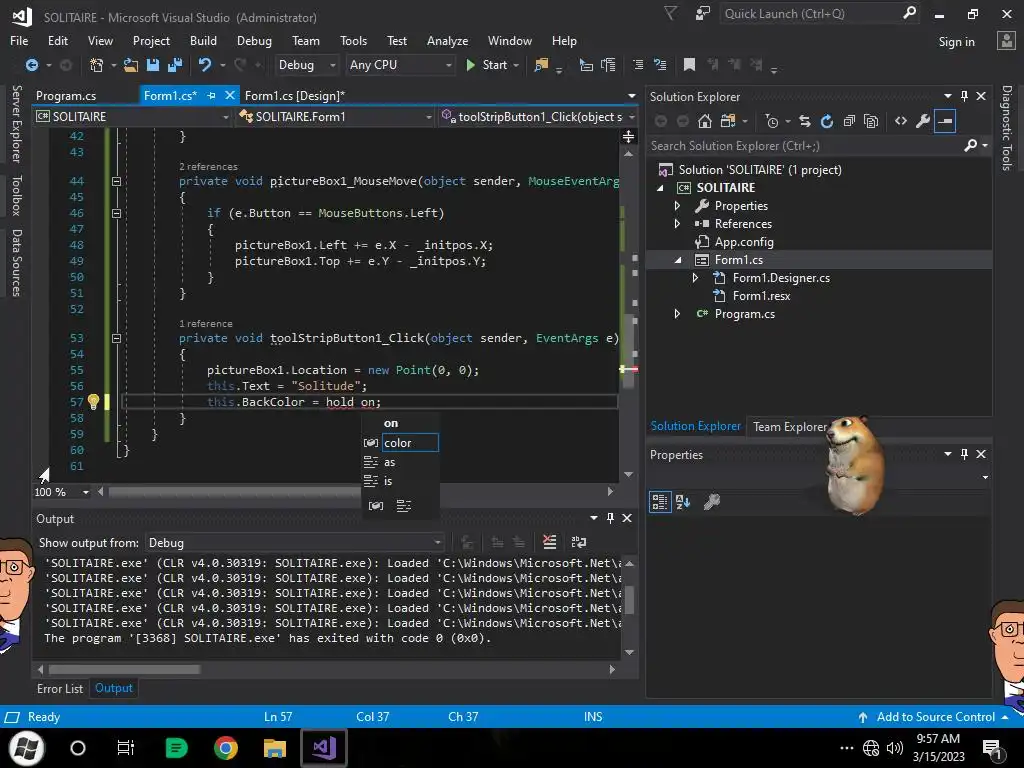1024x768 pixels.
Task: Click Visual Studio icon on taskbar
Action: [x=324, y=748]
